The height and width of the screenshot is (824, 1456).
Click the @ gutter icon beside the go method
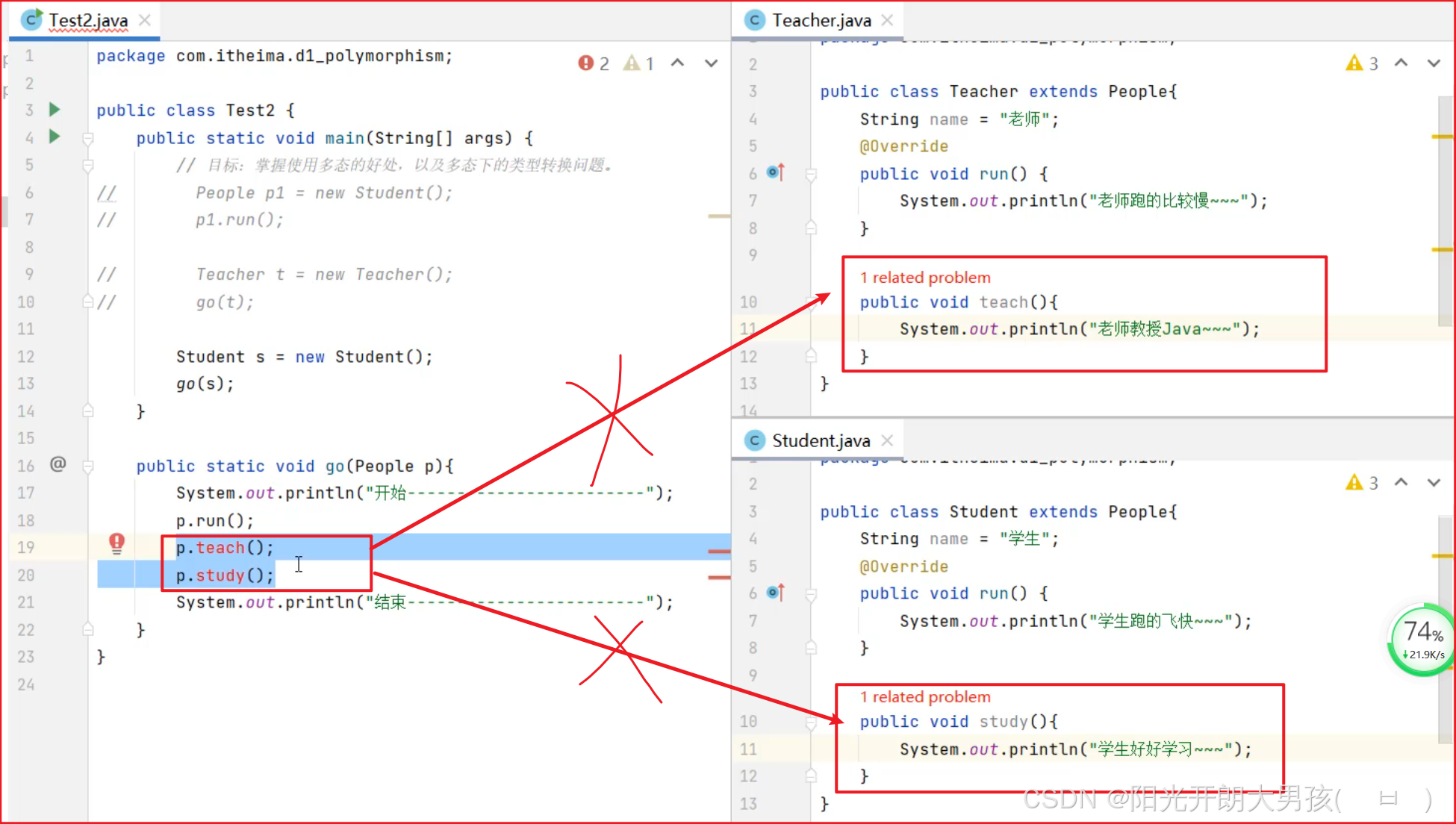[57, 464]
